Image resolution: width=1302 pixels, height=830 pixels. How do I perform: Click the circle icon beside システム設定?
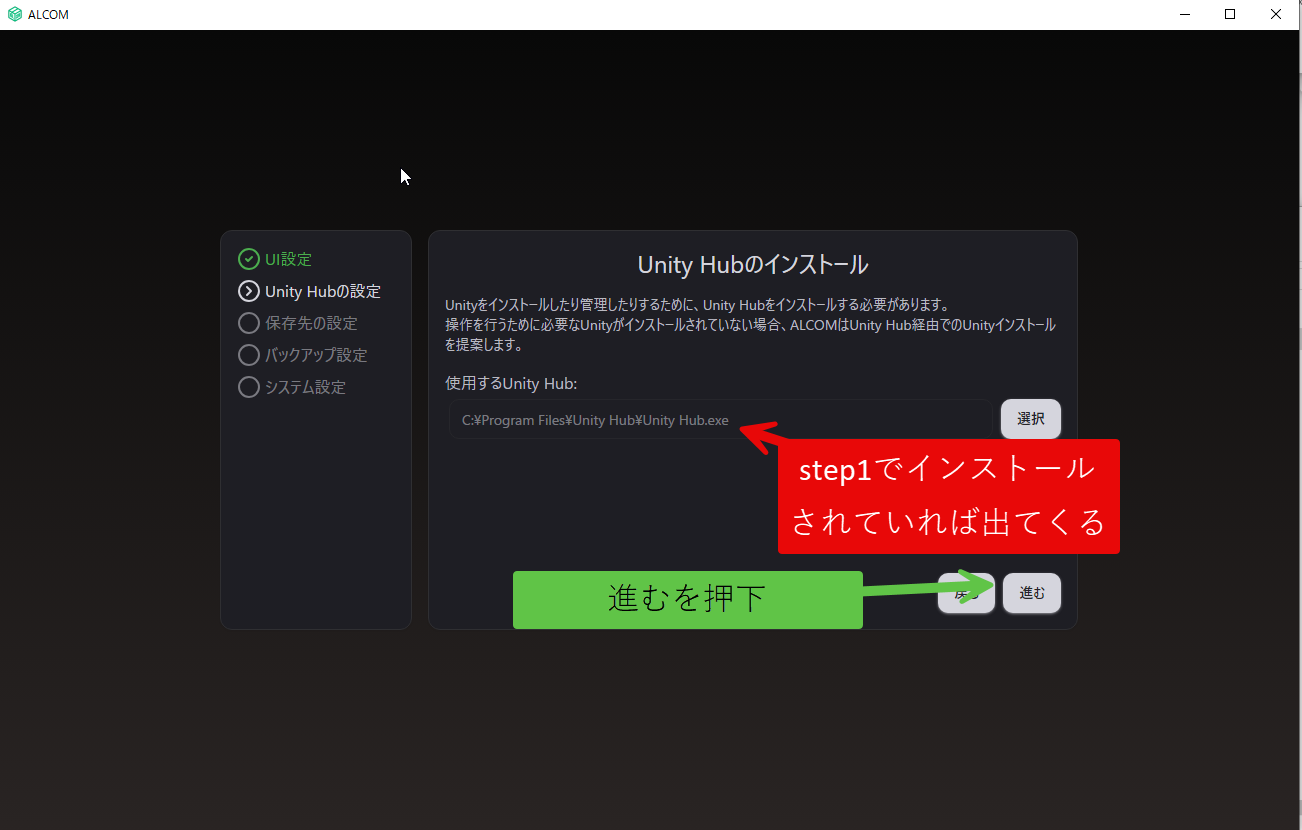coord(248,387)
